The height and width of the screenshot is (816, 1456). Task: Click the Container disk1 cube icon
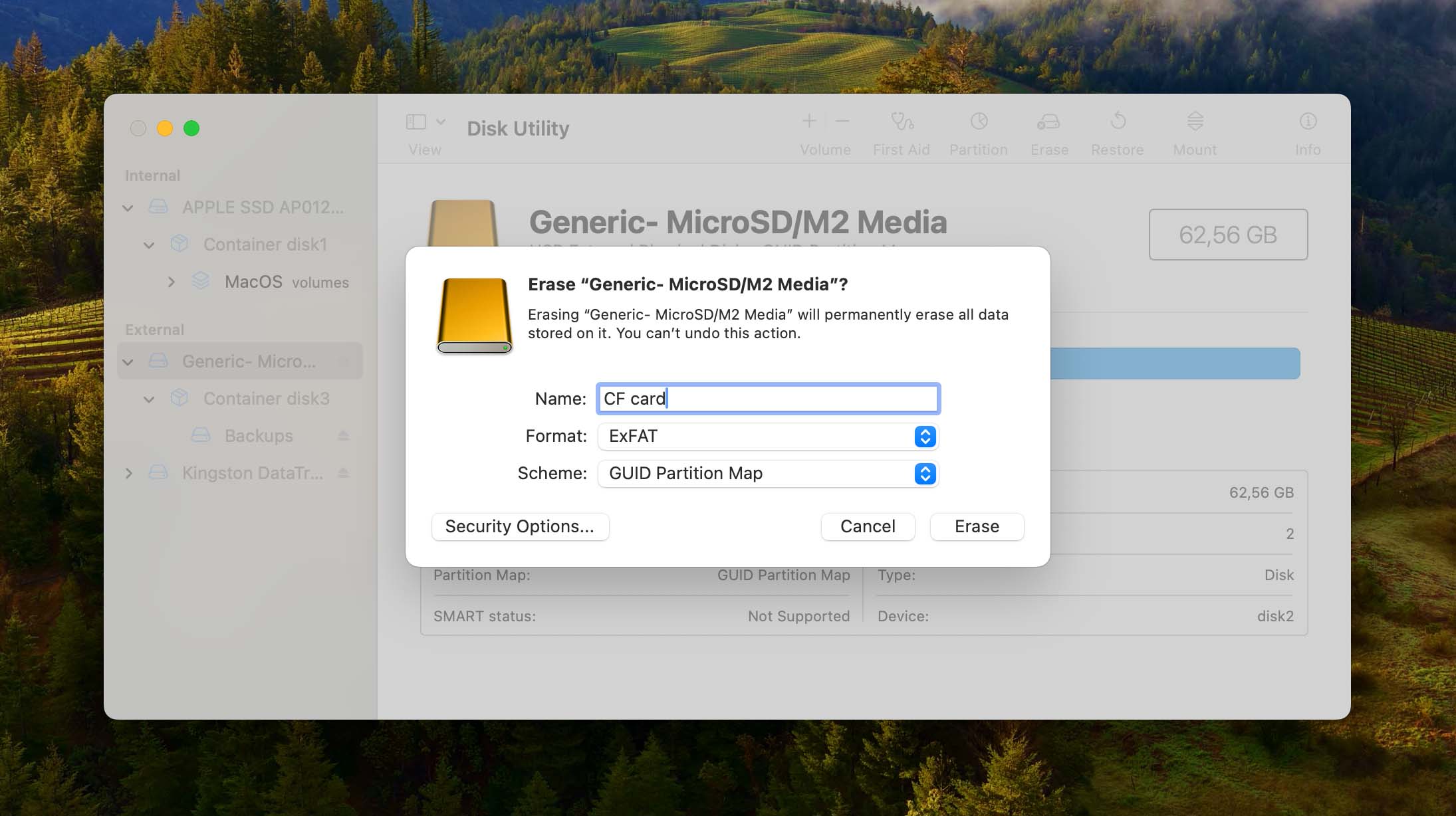180,244
